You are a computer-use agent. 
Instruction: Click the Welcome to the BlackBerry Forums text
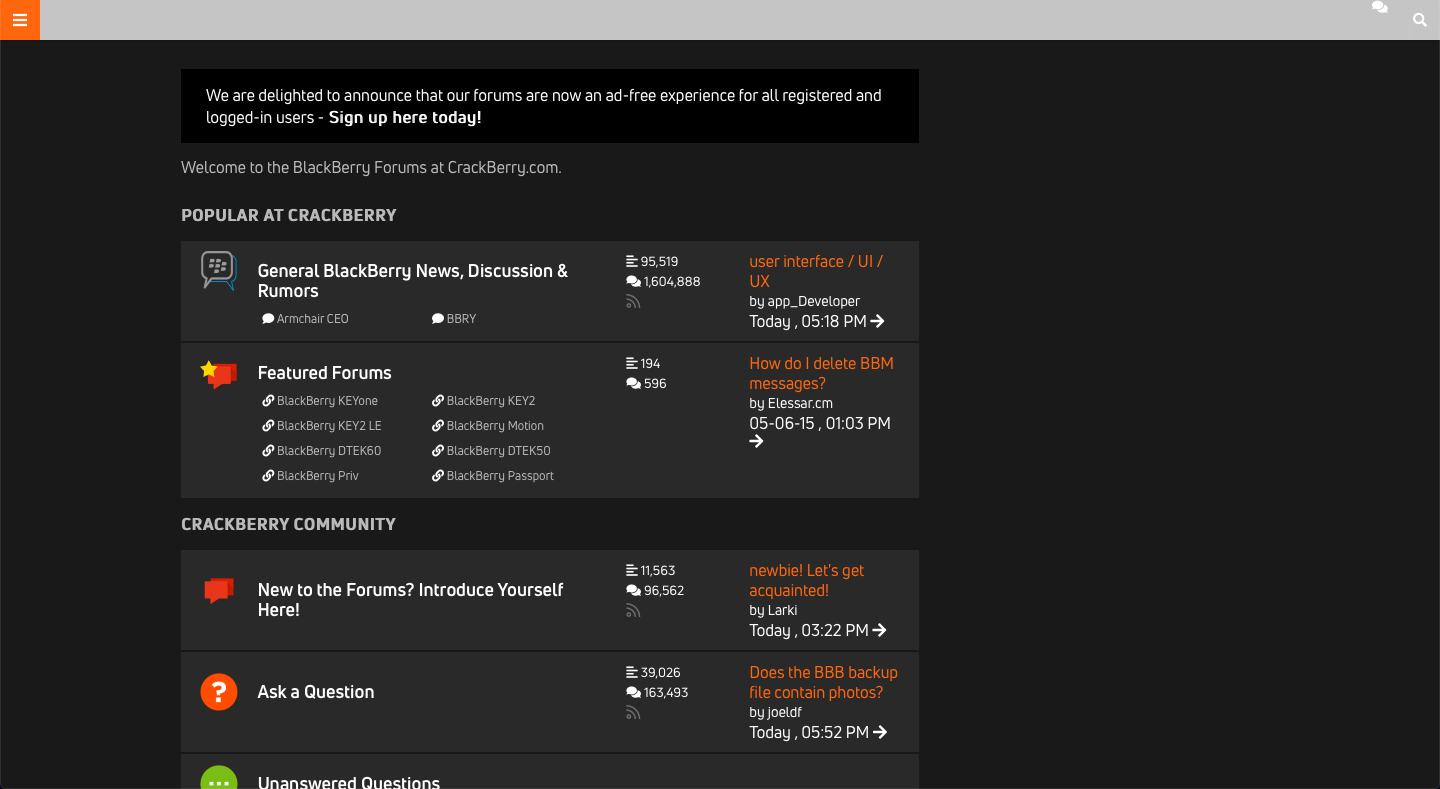pos(371,167)
